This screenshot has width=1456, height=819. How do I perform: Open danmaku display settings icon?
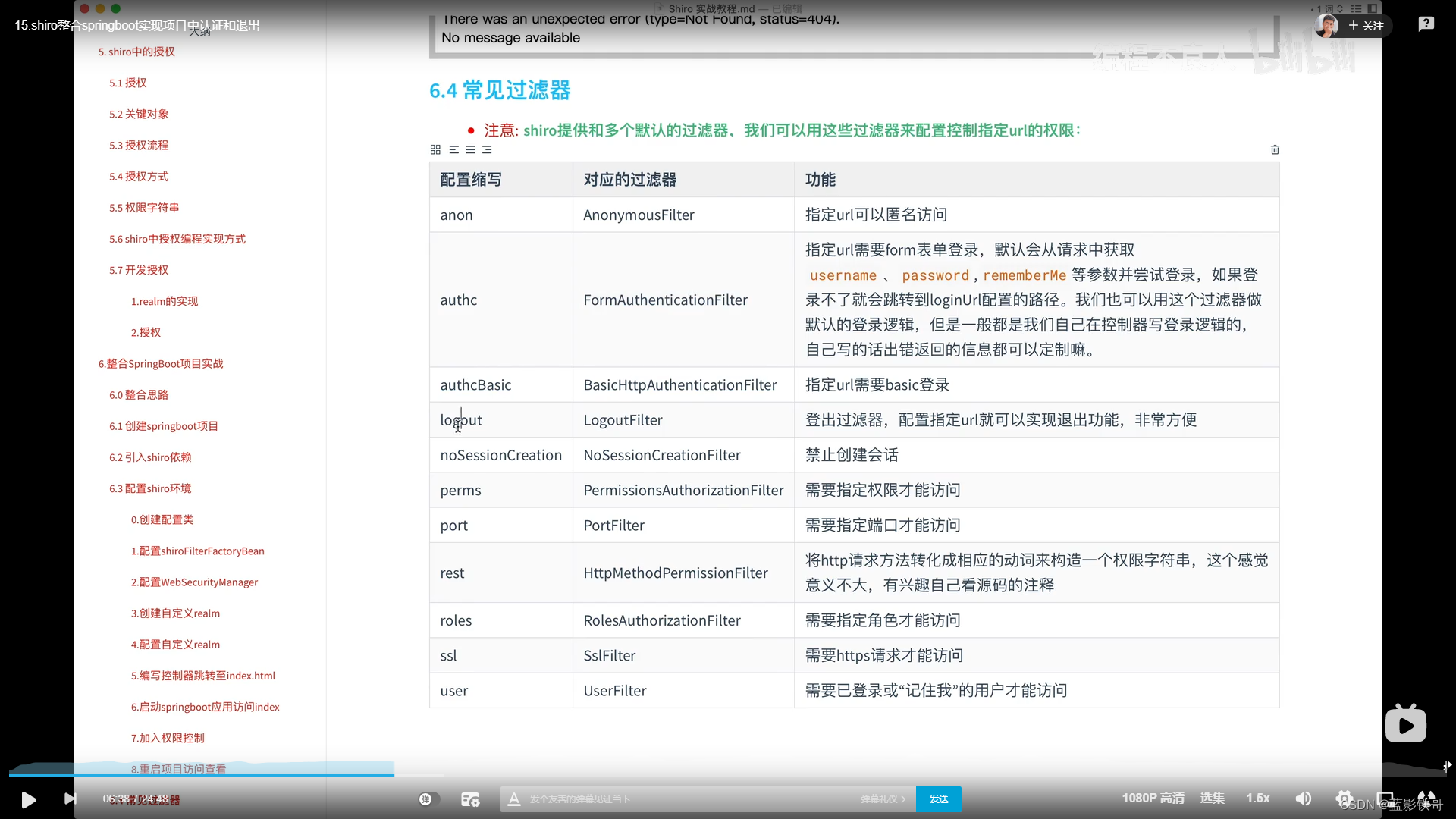pyautogui.click(x=470, y=799)
